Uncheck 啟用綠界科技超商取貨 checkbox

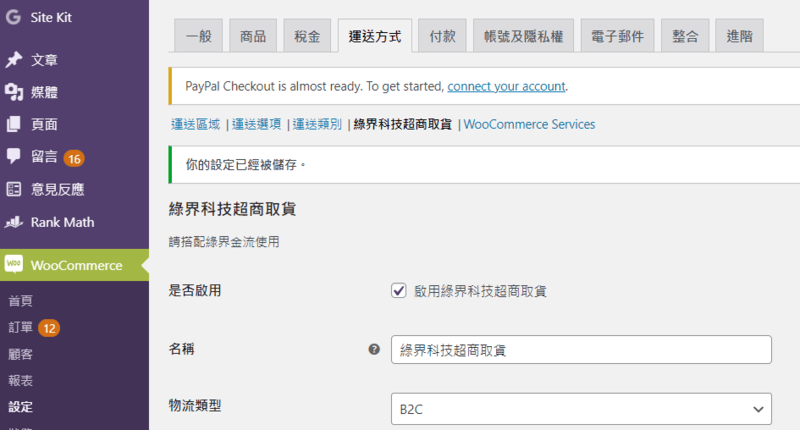pos(398,291)
